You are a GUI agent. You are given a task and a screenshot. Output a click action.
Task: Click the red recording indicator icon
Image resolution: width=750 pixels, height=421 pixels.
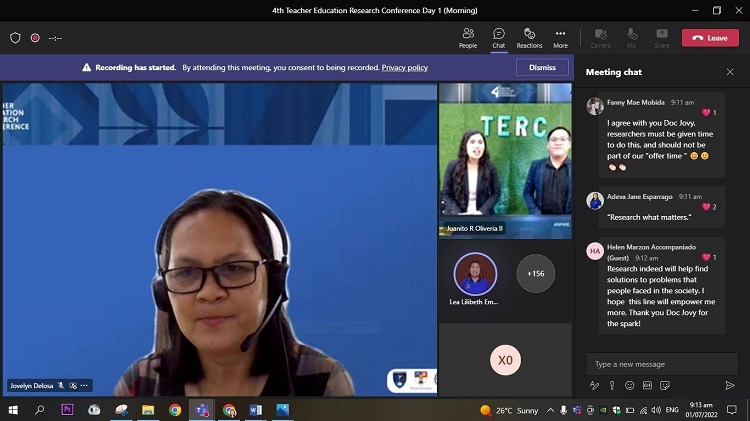coord(35,38)
